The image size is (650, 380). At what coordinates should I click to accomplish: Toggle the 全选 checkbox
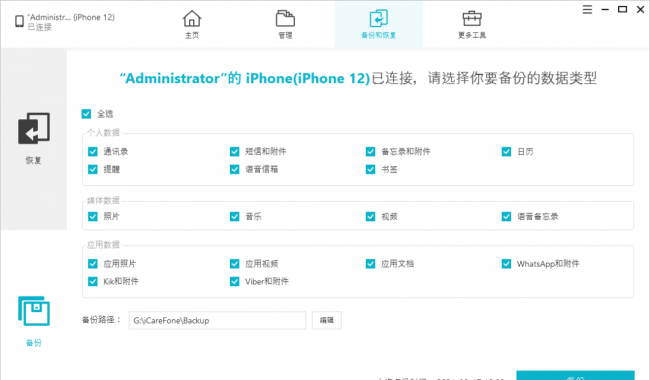click(x=86, y=114)
